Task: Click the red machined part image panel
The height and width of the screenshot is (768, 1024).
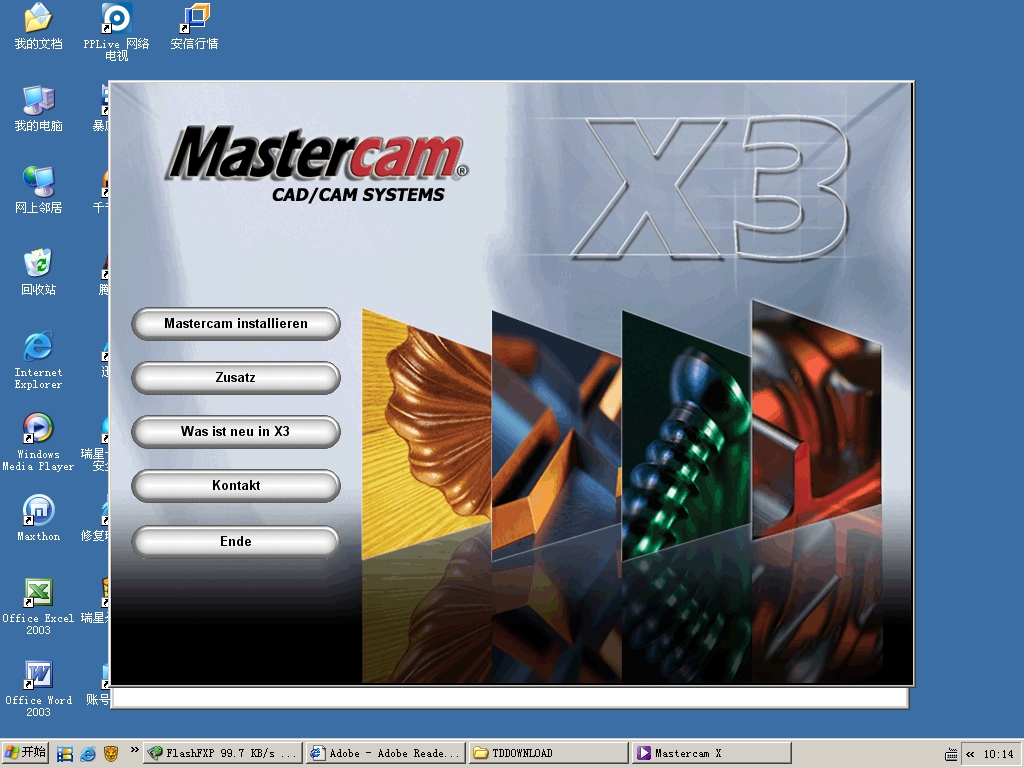Action: [816, 420]
